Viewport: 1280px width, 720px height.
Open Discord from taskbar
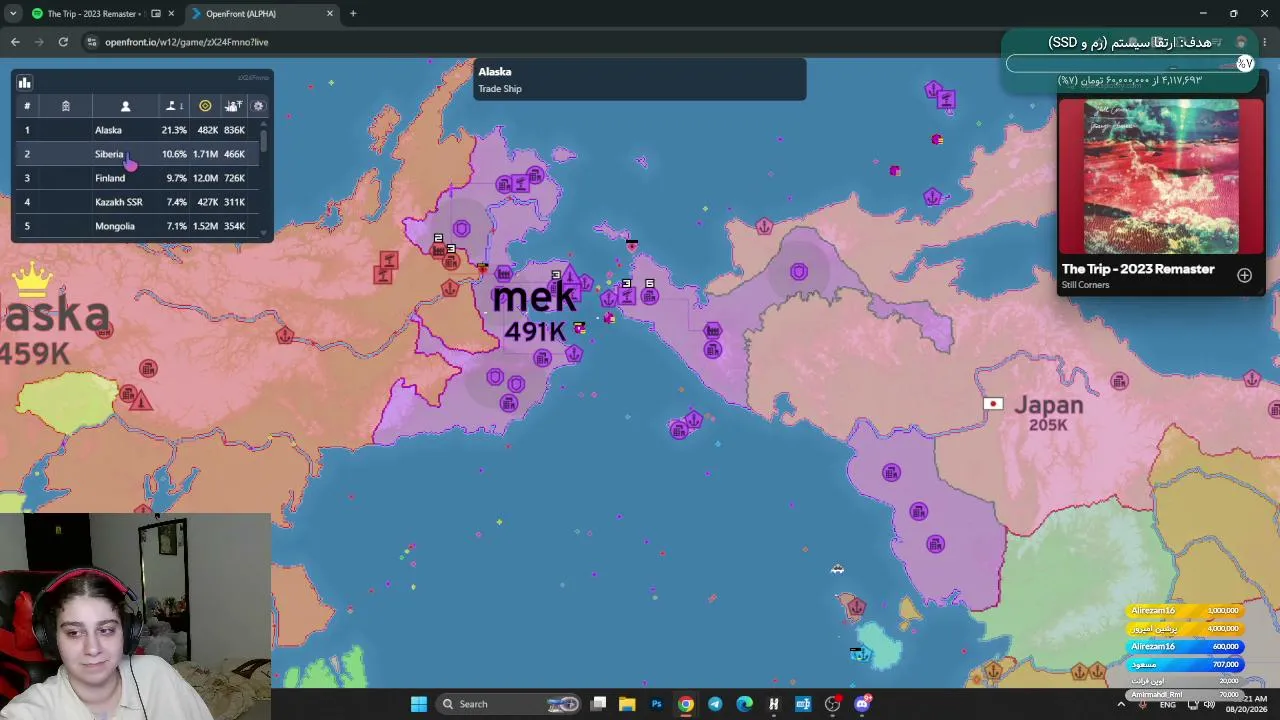(x=862, y=704)
